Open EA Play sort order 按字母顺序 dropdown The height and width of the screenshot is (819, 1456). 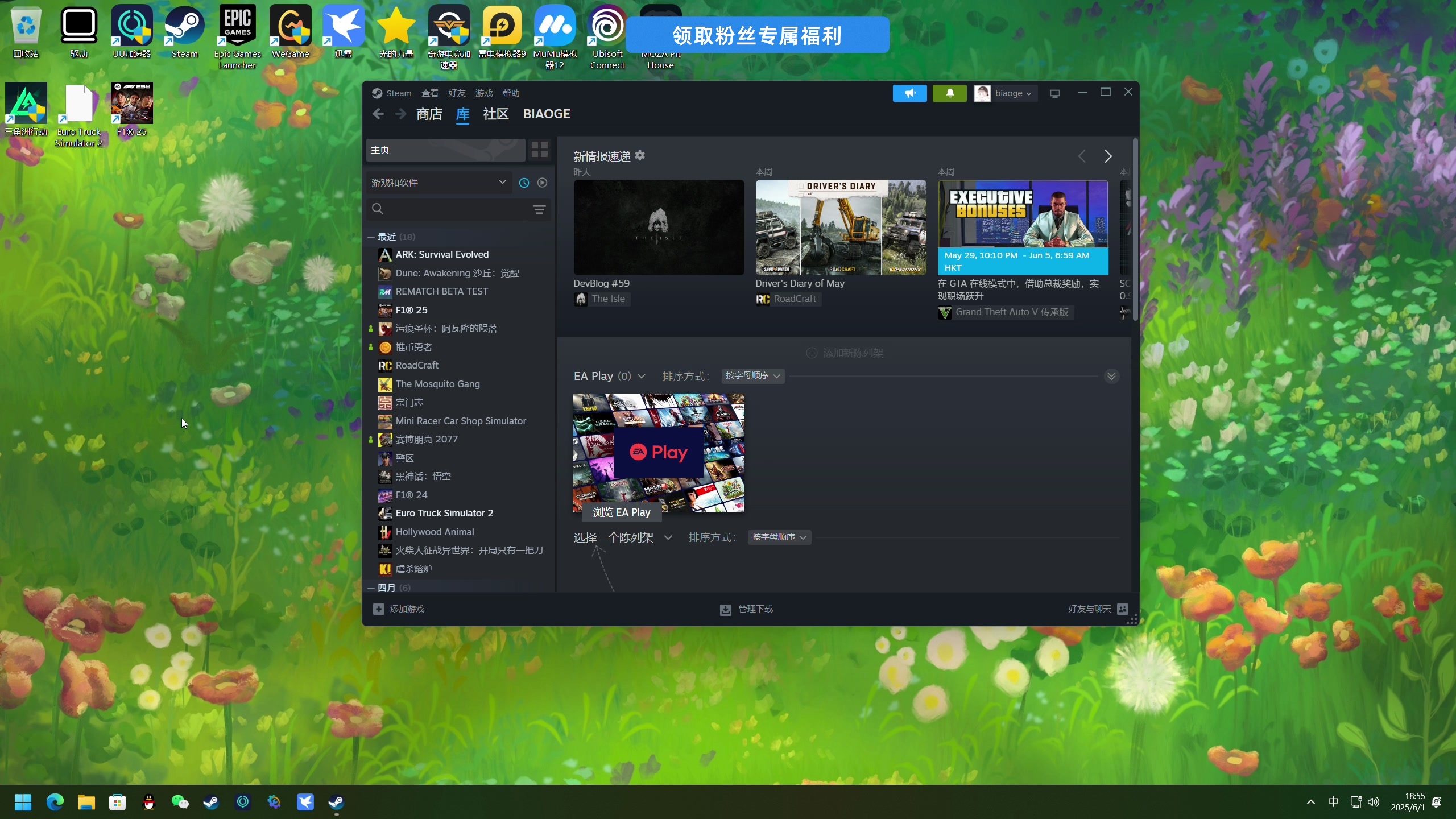point(753,376)
